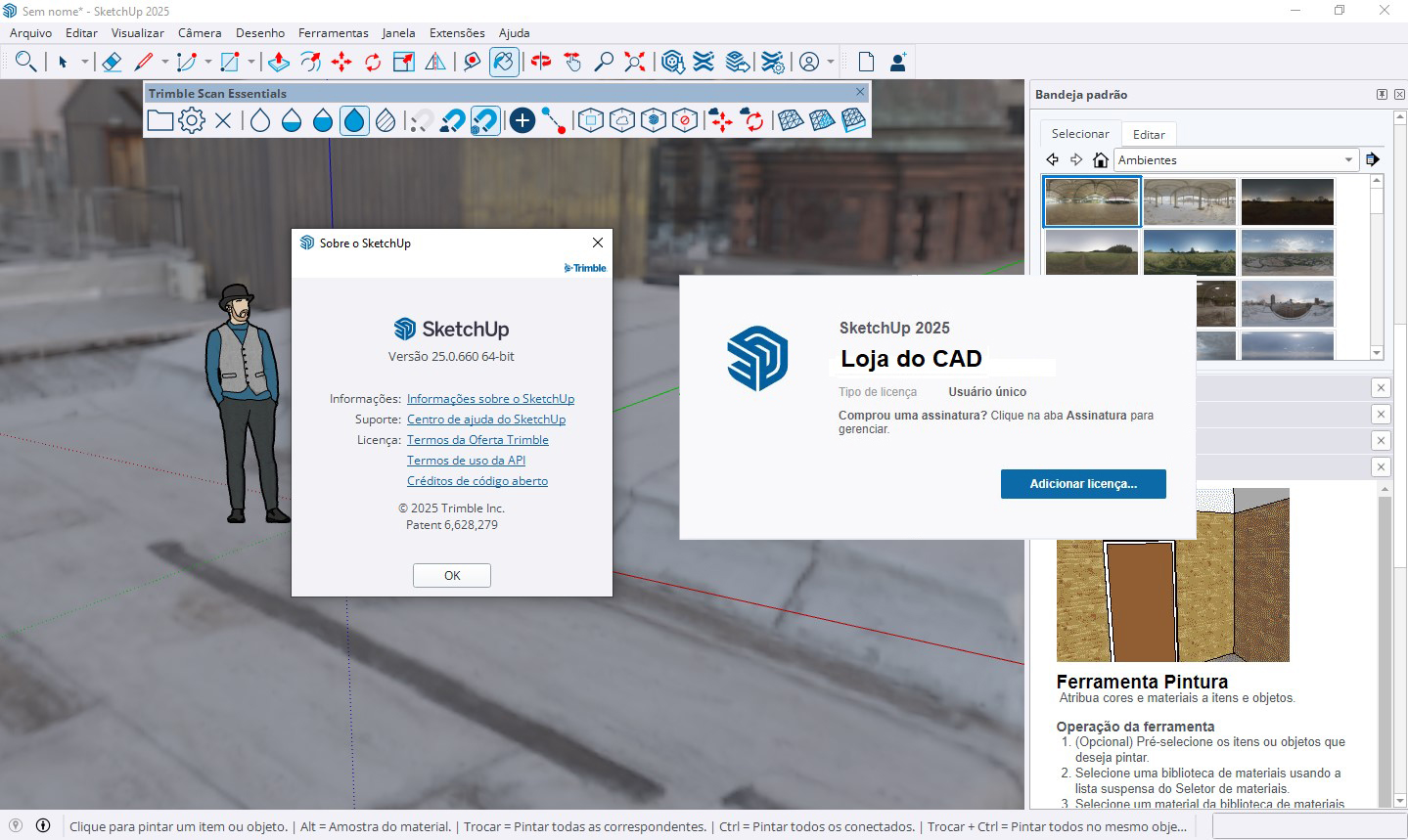
Task: Open the Ferramentas menu
Action: [334, 32]
